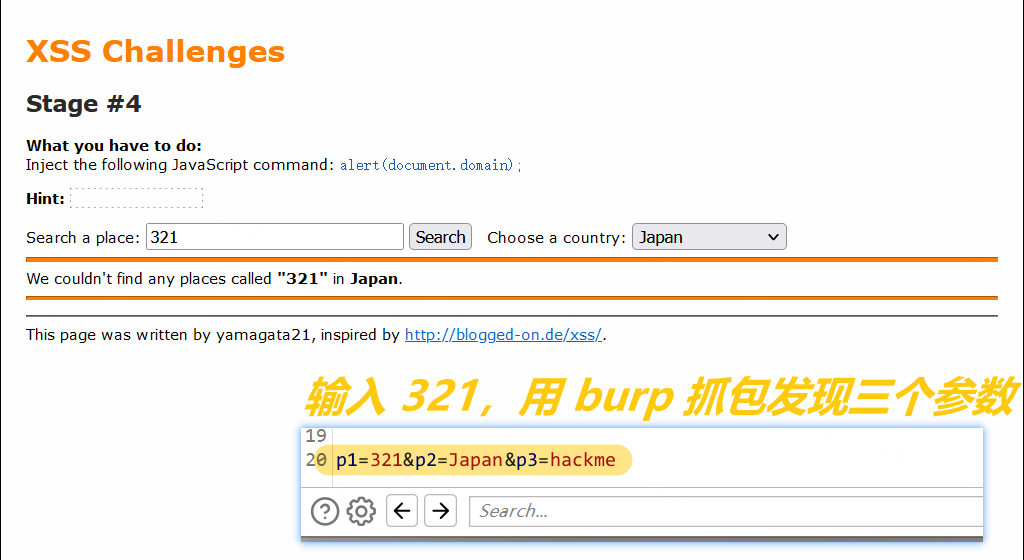Open the blogged-on.de/xss link
This screenshot has width=1024, height=560.
click(503, 335)
